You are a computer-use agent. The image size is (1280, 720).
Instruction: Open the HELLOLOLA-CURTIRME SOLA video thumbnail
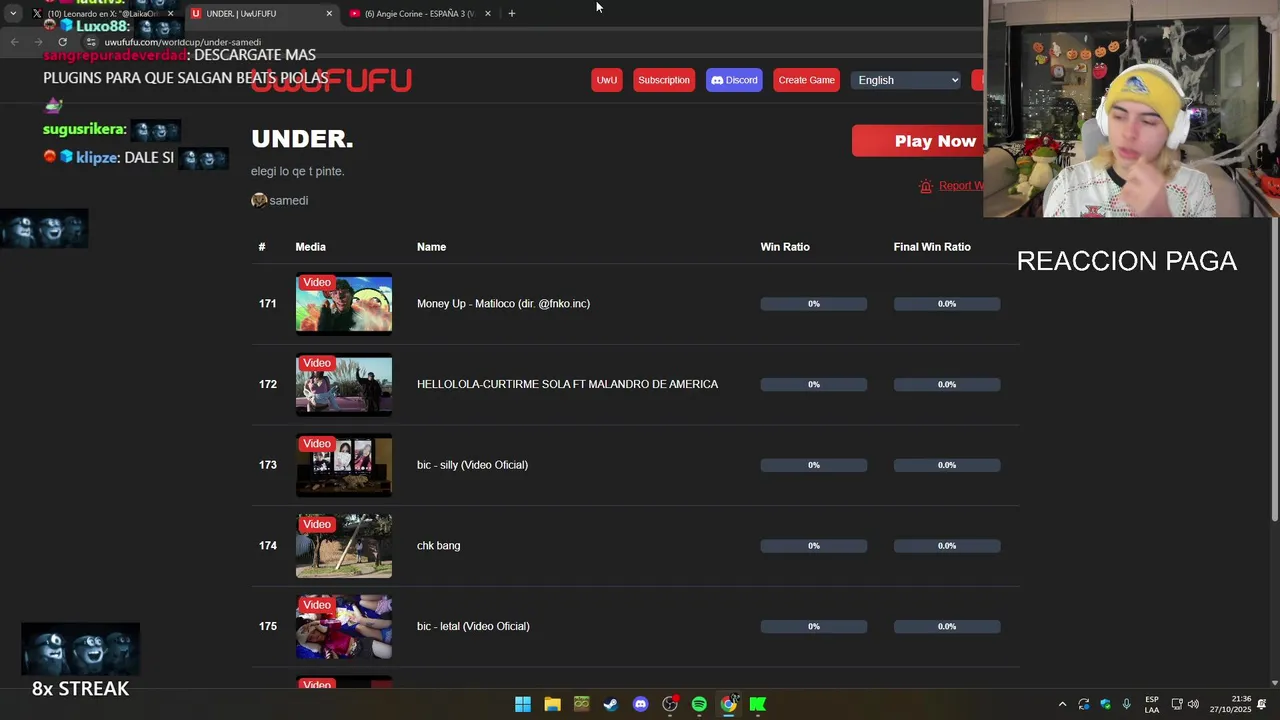point(344,384)
